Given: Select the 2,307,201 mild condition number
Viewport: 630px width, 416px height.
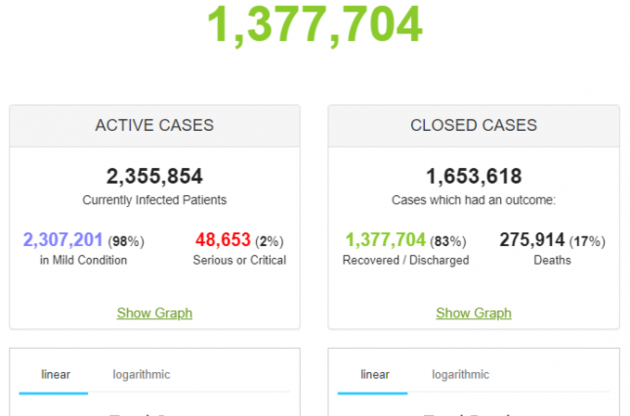Looking at the screenshot, I should tap(65, 240).
